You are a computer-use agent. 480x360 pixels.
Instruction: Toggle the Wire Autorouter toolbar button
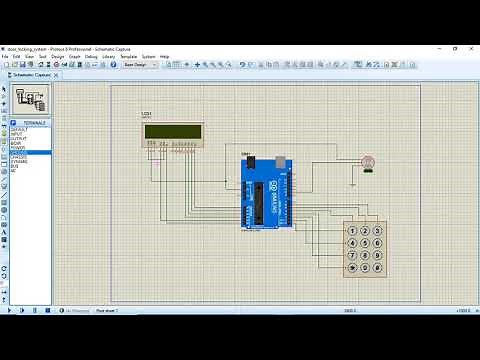click(358, 65)
